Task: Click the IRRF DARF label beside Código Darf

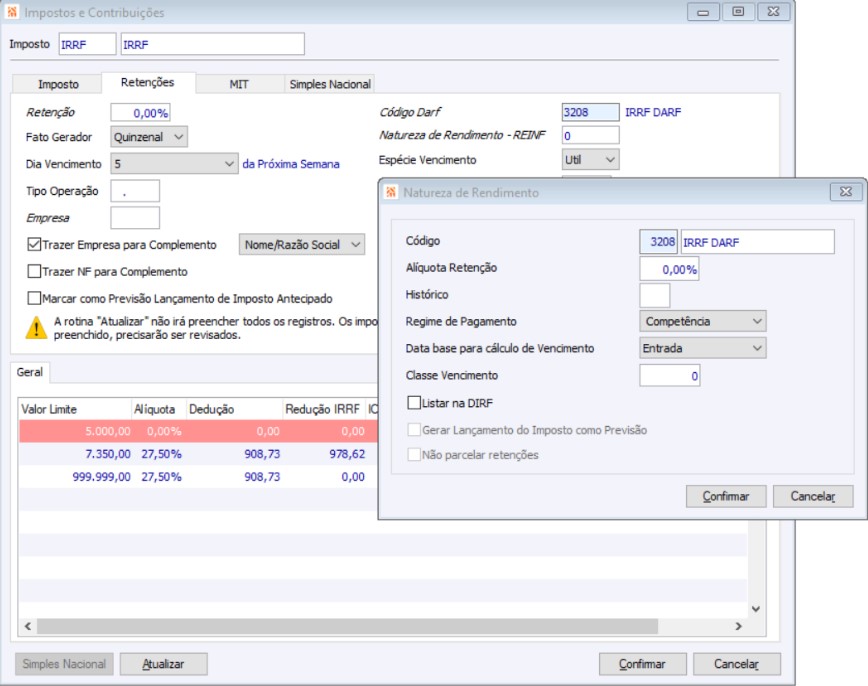Action: click(x=653, y=112)
